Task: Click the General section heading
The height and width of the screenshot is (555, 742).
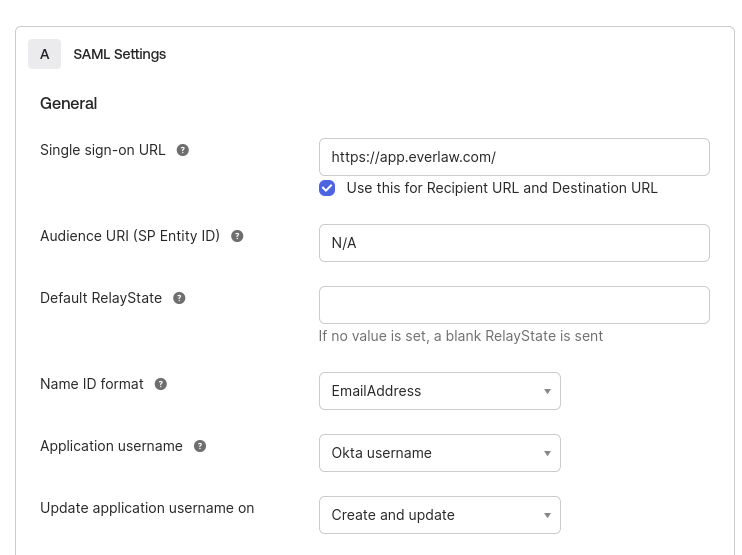Action: click(69, 103)
